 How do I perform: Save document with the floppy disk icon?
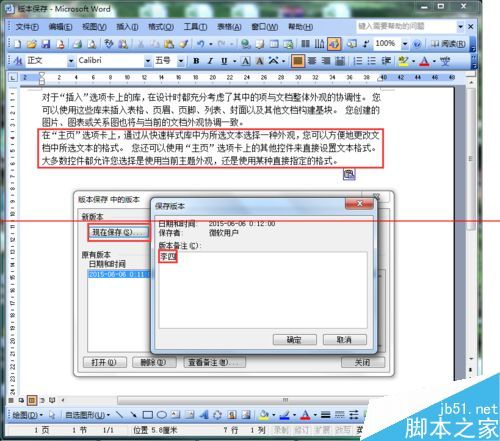coord(46,44)
